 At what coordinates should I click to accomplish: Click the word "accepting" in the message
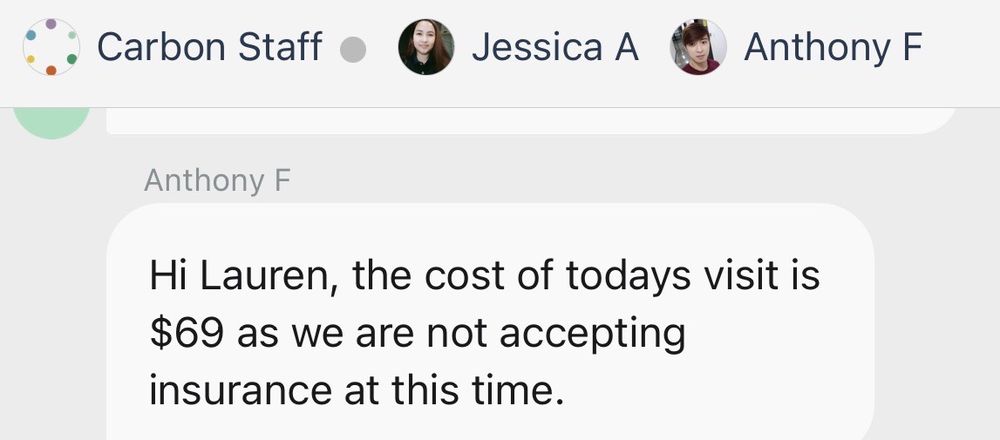tap(592, 335)
